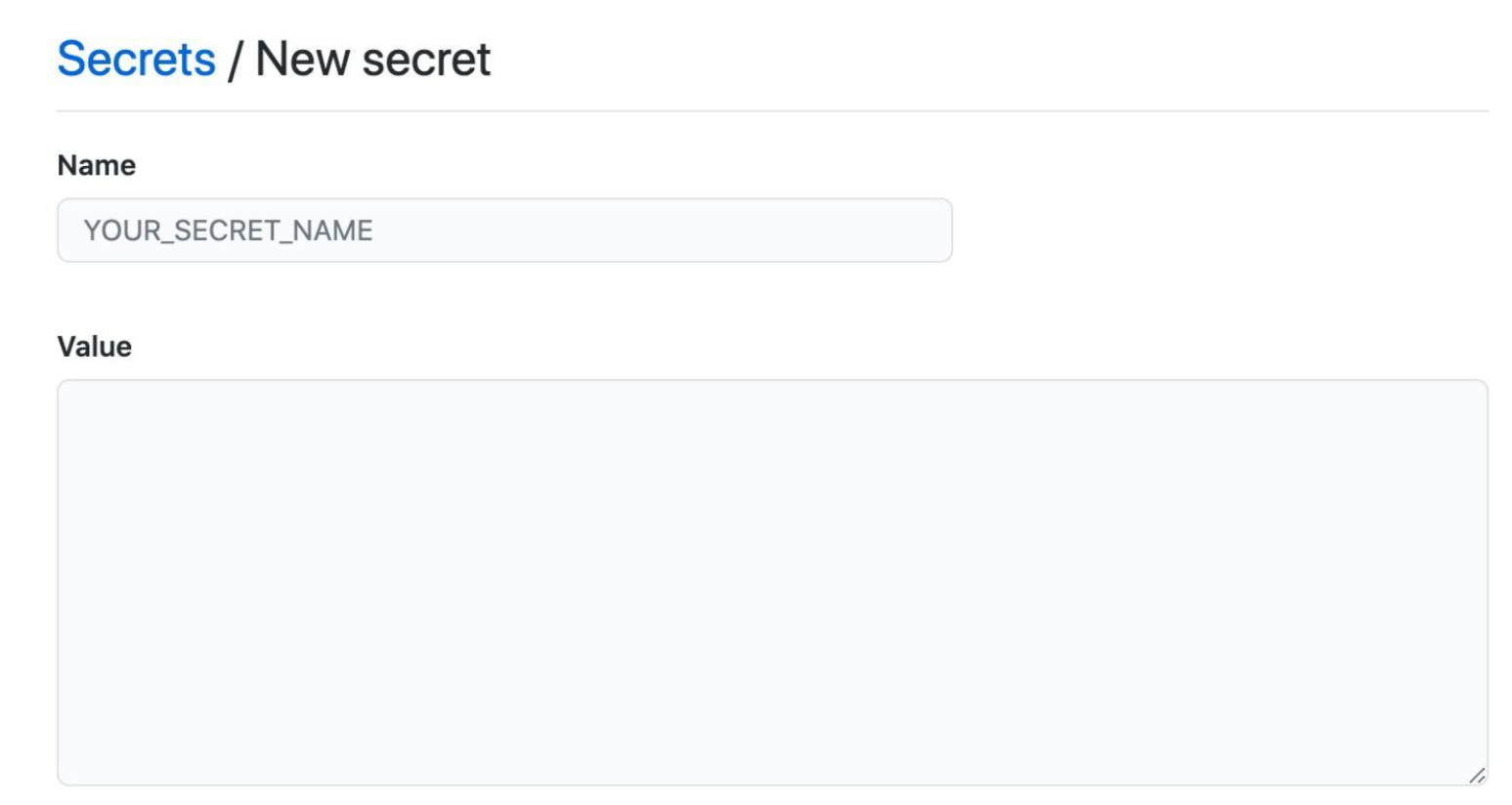The width and height of the screenshot is (1512, 805).
Task: Select the blue Secrets heading link
Action: pos(136,59)
